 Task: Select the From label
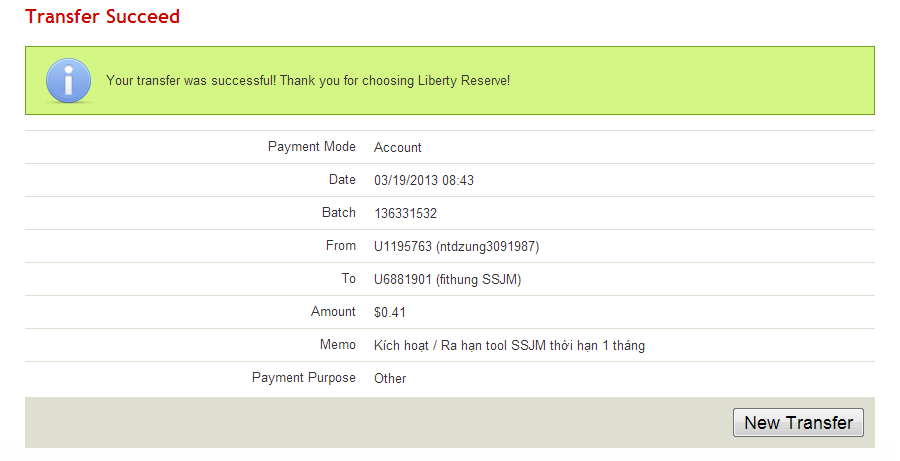click(x=341, y=246)
